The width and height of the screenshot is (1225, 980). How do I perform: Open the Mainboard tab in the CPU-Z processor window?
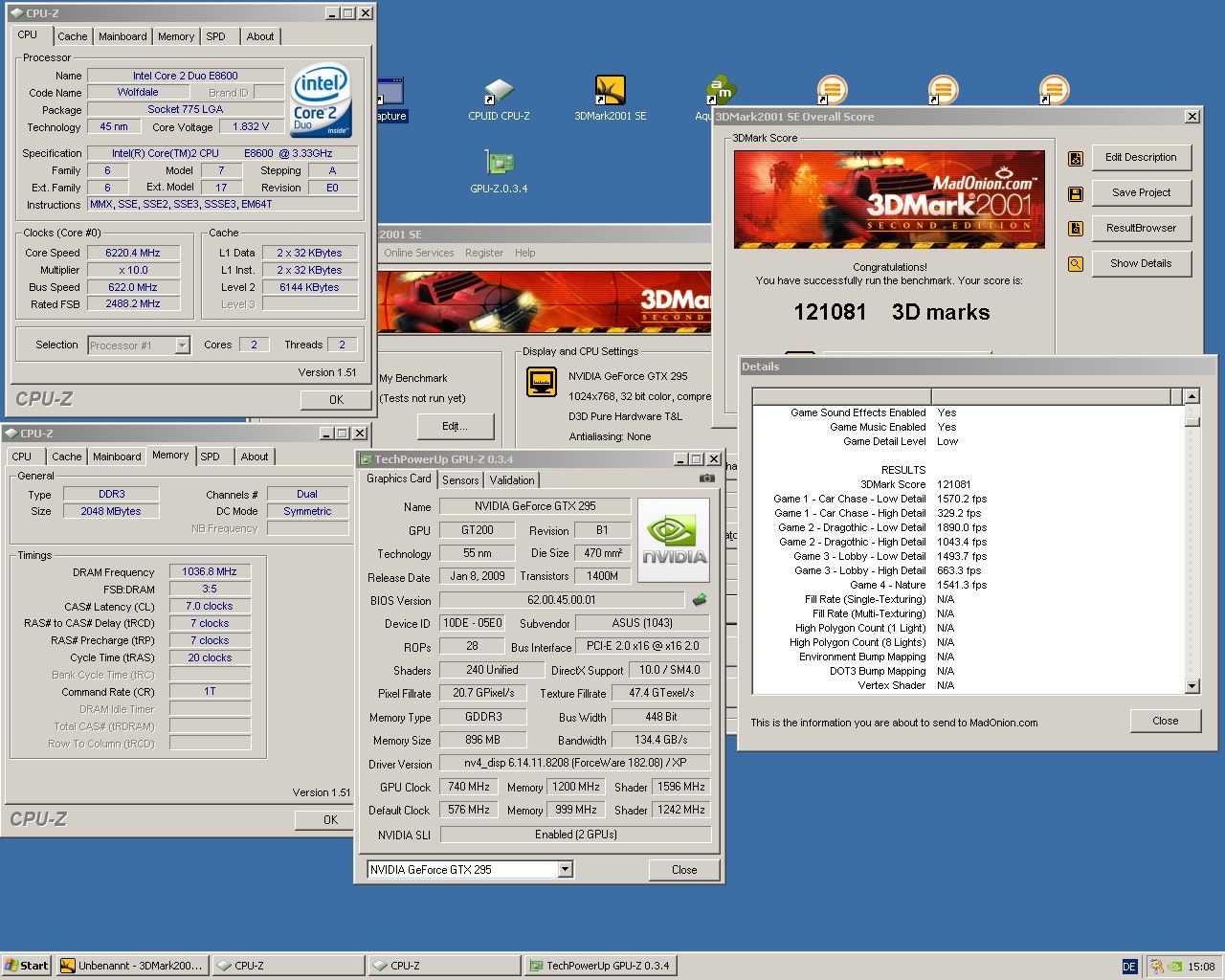122,36
